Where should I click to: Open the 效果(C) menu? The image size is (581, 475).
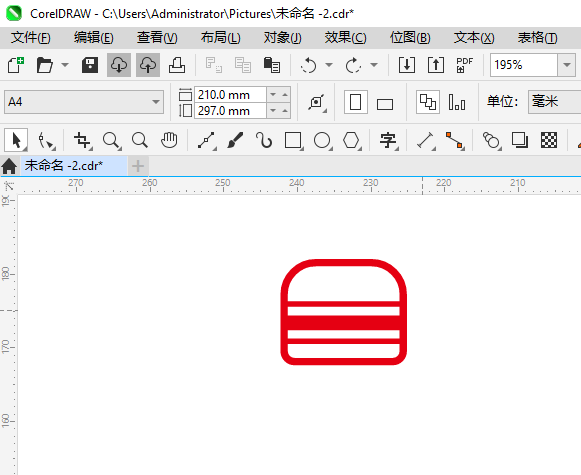[x=345, y=38]
